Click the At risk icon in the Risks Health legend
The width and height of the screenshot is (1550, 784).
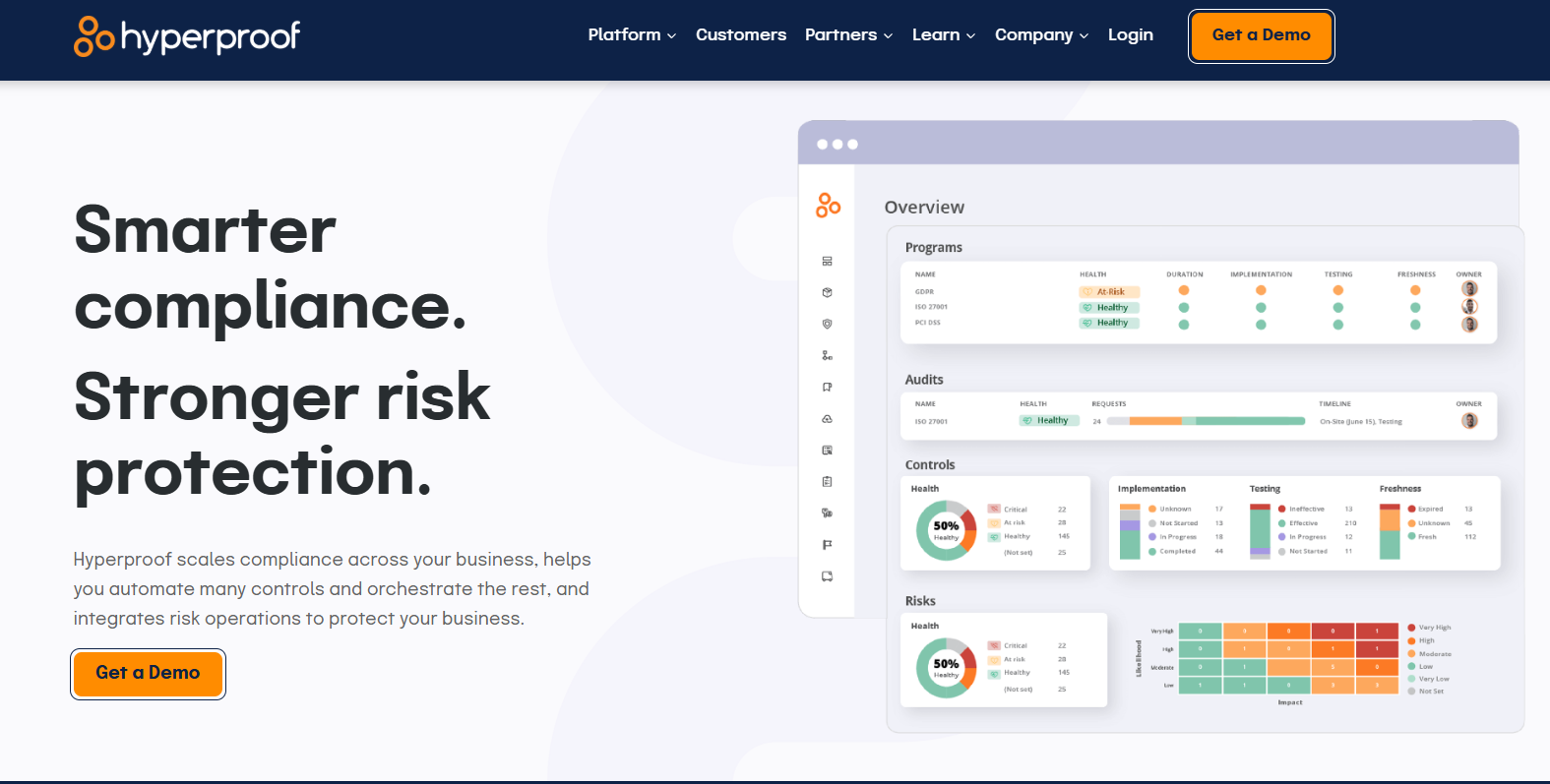(x=994, y=659)
